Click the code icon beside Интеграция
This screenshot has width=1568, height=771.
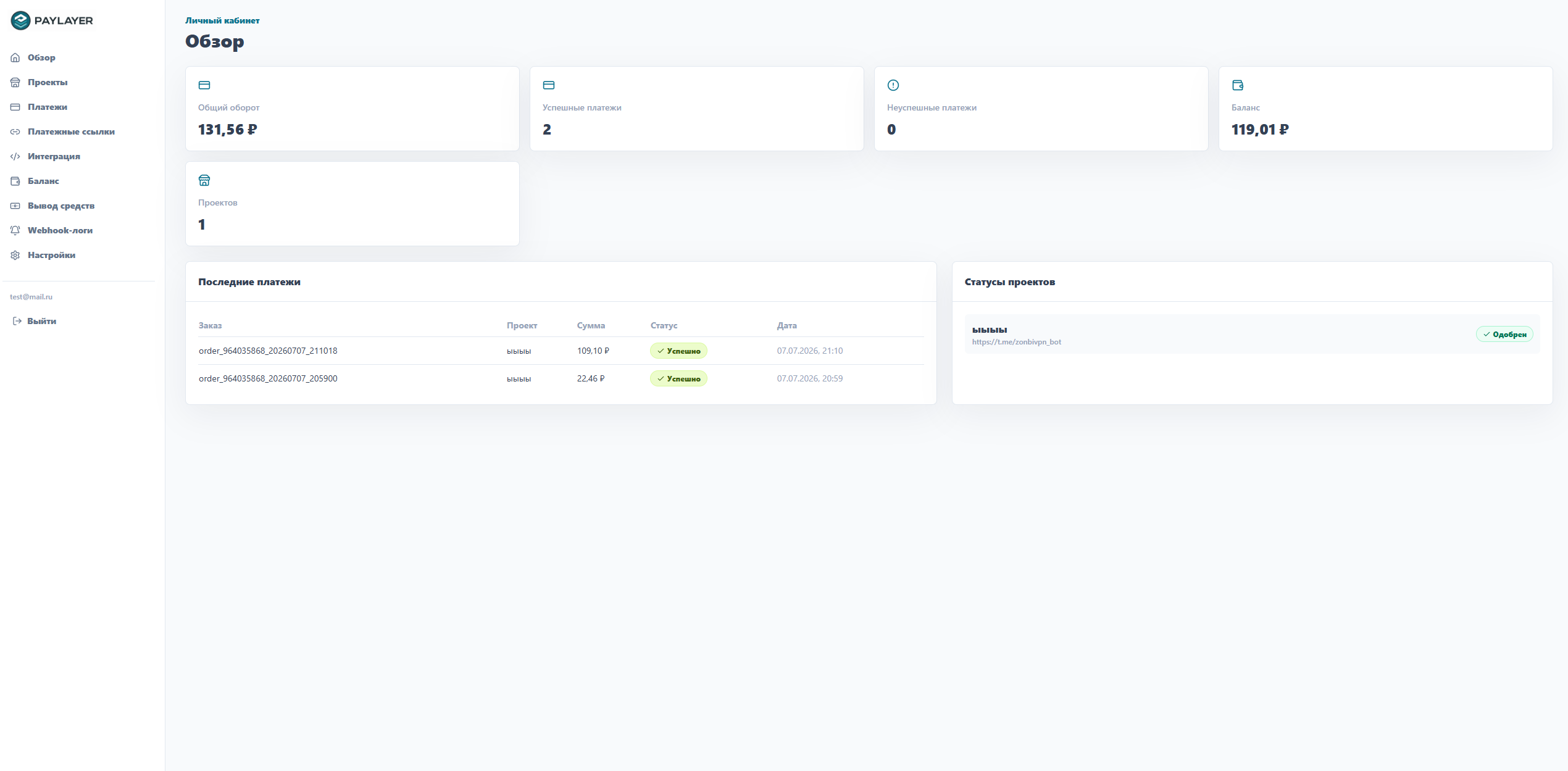15,156
